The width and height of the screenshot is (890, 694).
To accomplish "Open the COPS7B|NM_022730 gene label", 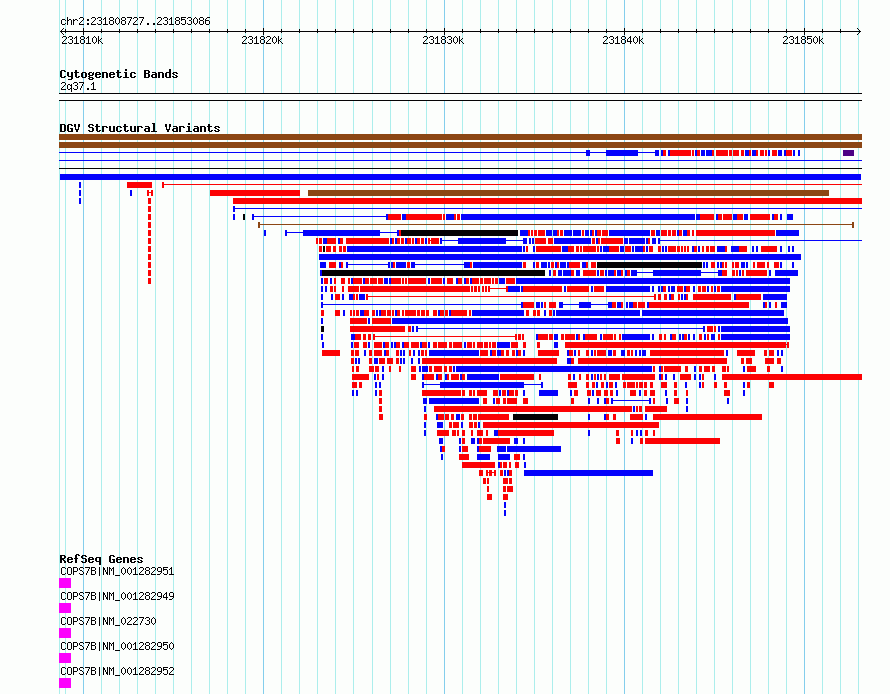I will (x=108, y=621).
